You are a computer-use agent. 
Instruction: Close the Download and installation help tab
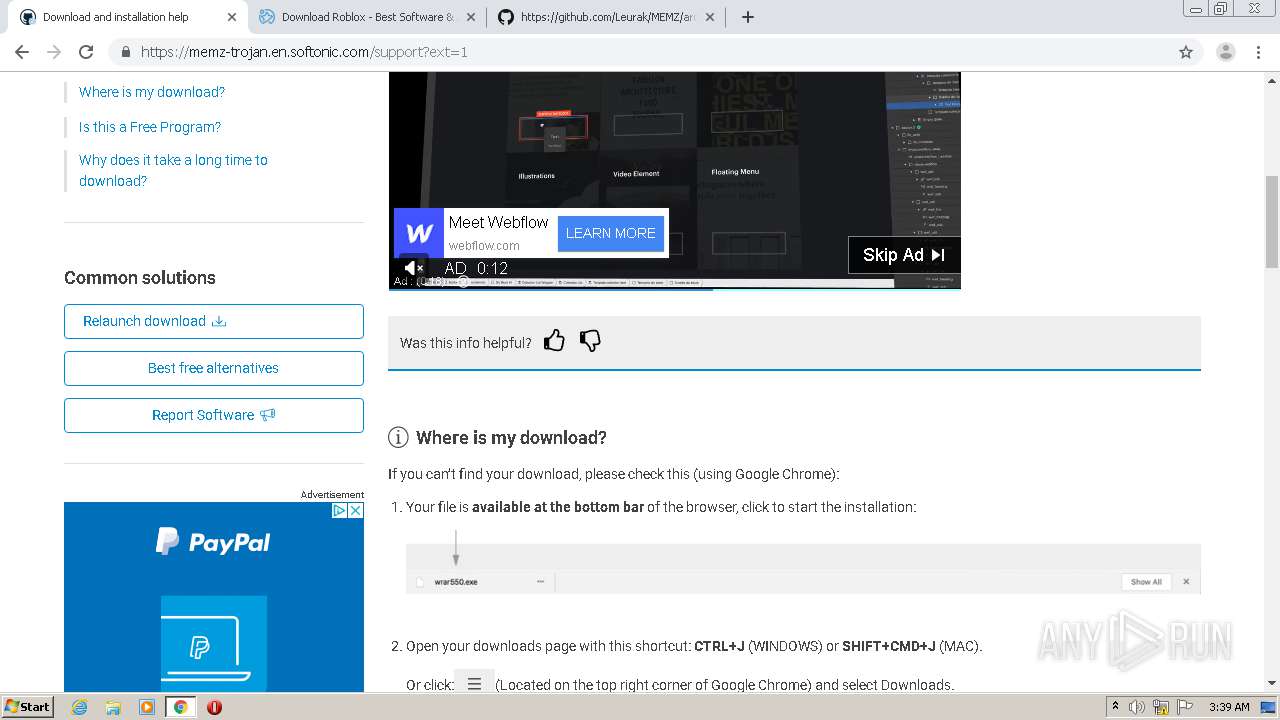(232, 17)
